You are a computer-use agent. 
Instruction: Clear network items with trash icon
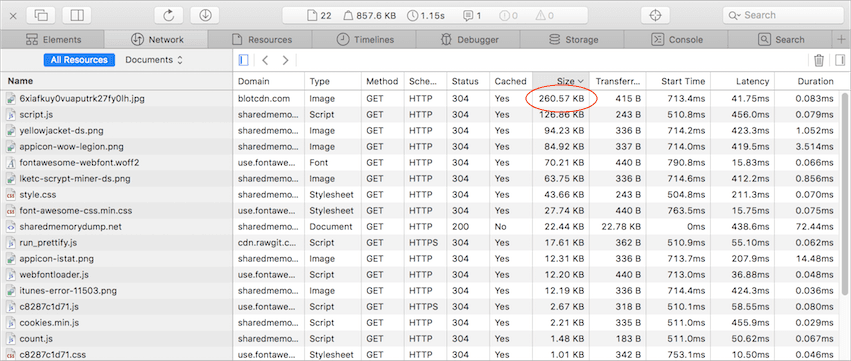[819, 60]
